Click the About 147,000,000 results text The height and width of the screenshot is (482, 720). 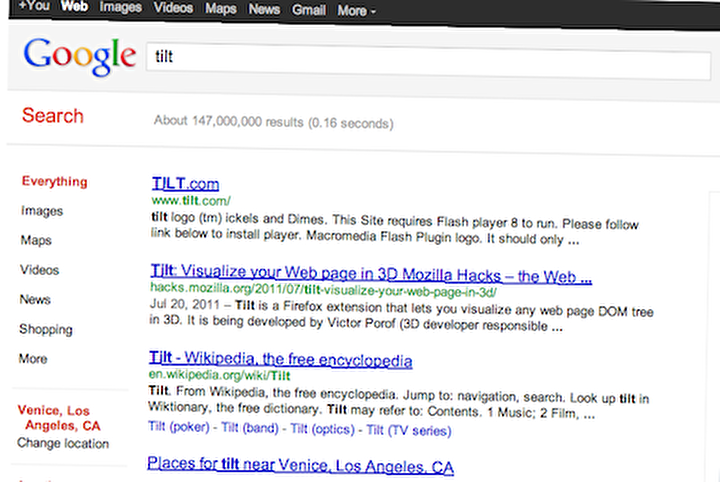tap(274, 122)
